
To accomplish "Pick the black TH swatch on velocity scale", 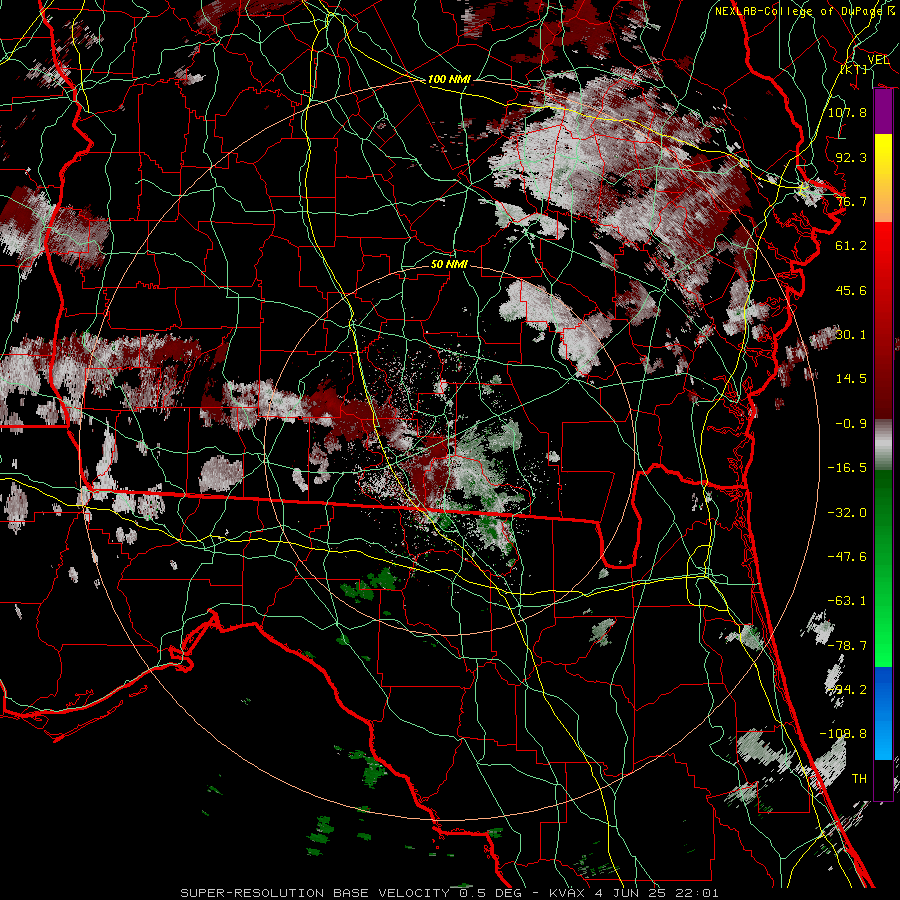I will pos(883,779).
